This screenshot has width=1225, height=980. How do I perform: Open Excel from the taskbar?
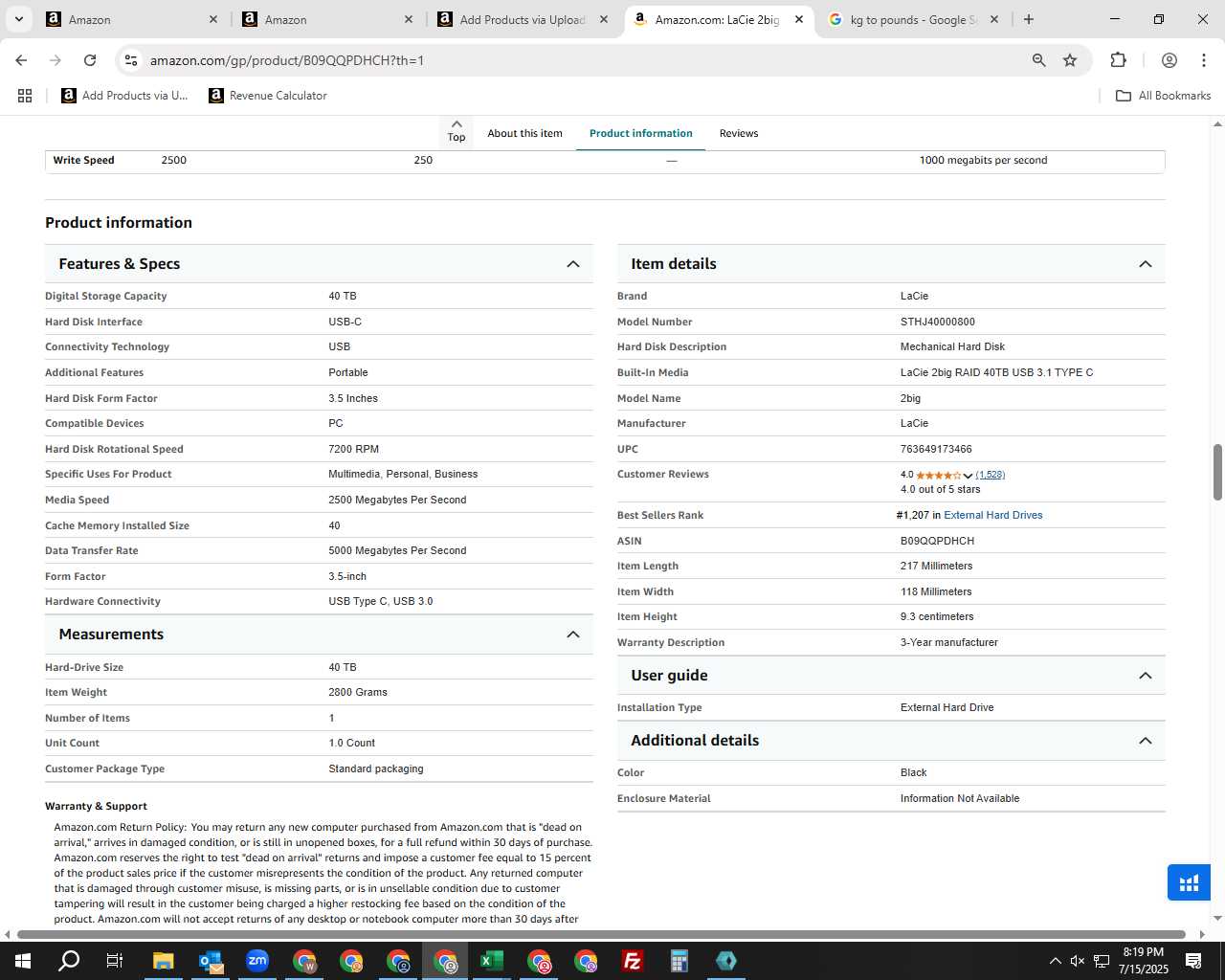coord(492,961)
